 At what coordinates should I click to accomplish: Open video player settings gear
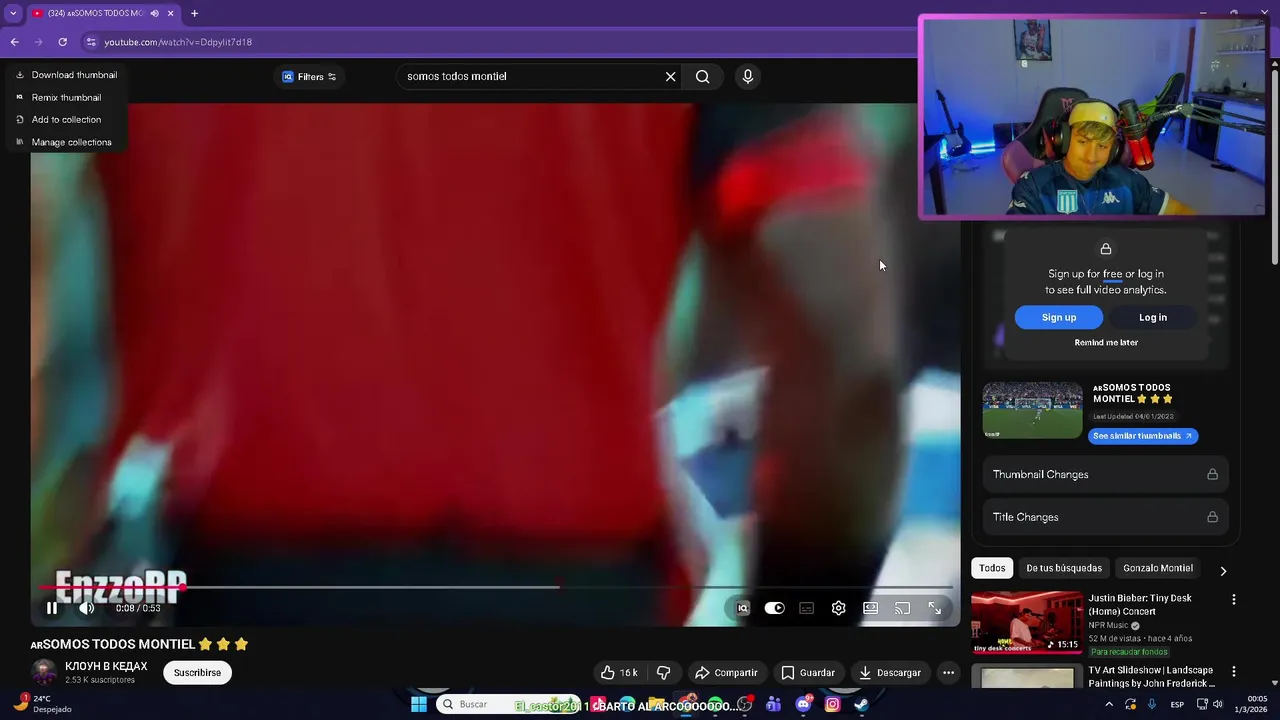tap(839, 608)
